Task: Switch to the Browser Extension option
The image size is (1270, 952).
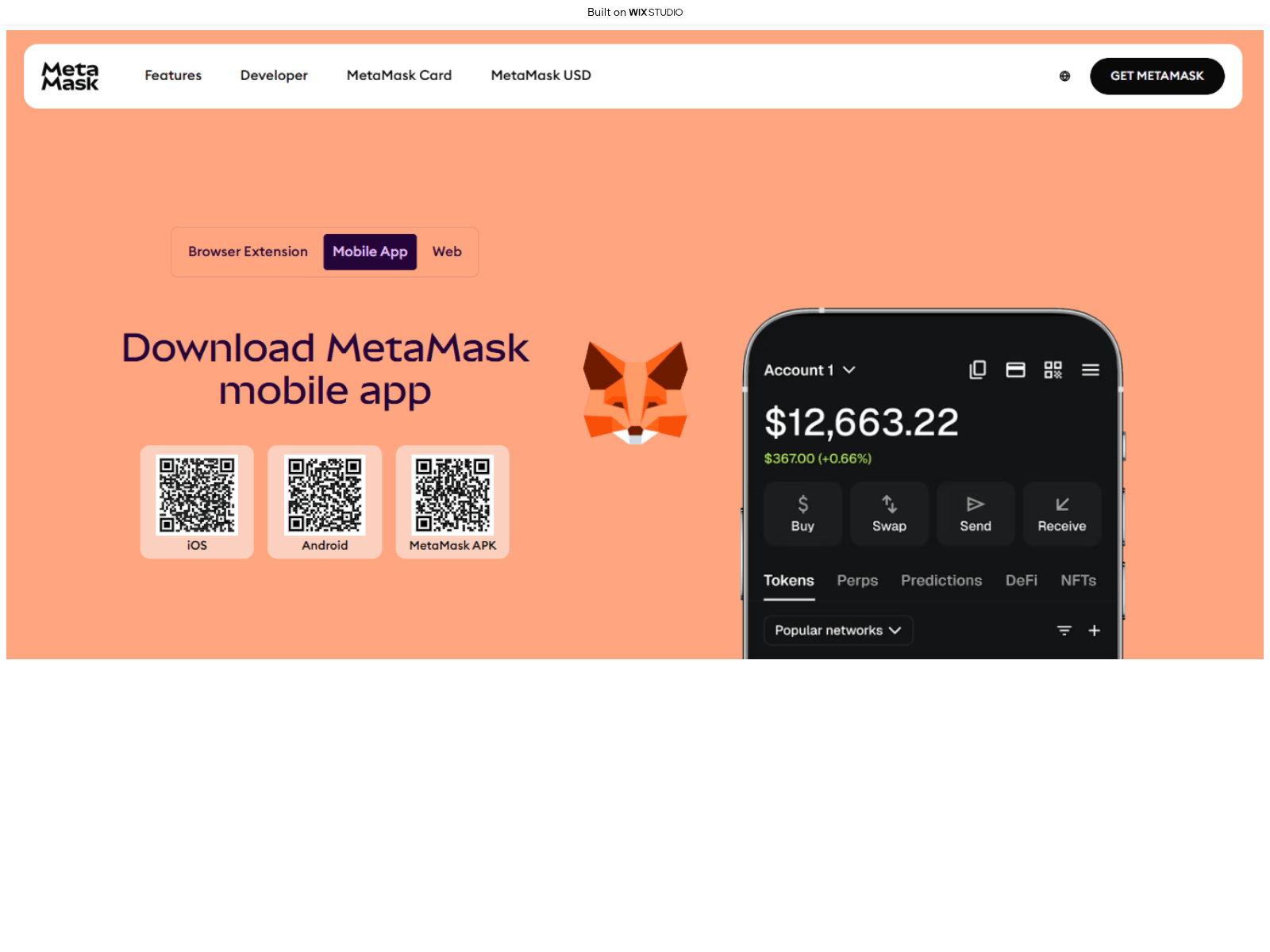Action: (248, 251)
